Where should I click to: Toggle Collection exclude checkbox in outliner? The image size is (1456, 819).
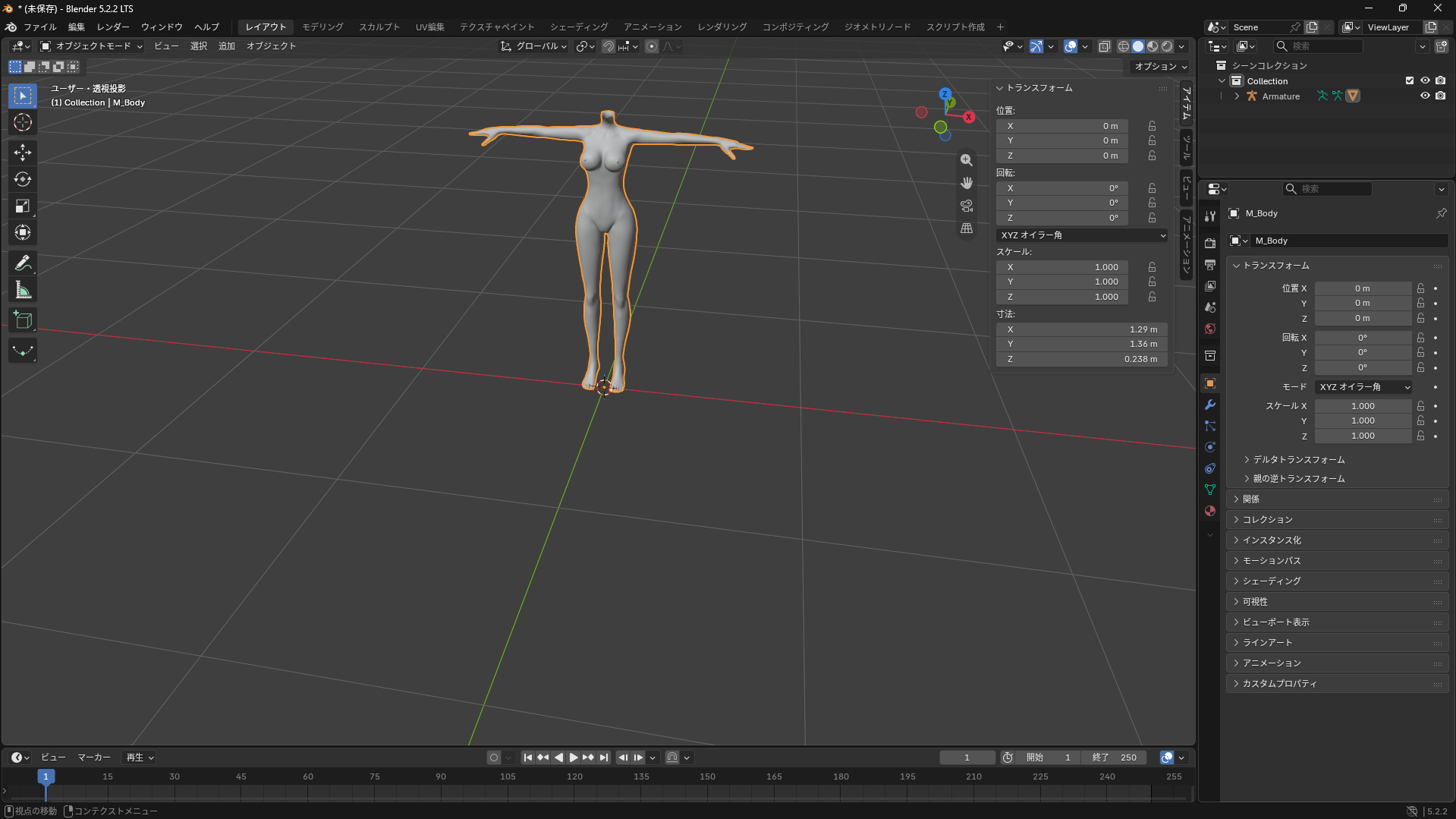(x=1410, y=81)
